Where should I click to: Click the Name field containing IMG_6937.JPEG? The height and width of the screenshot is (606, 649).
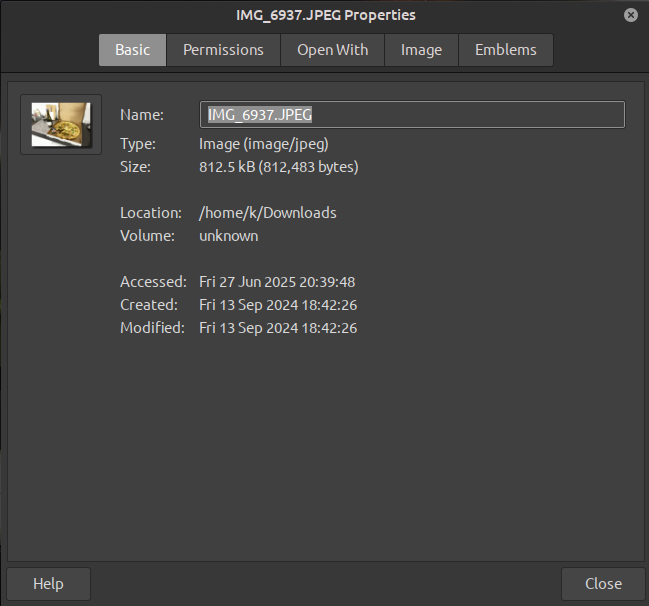pos(412,115)
